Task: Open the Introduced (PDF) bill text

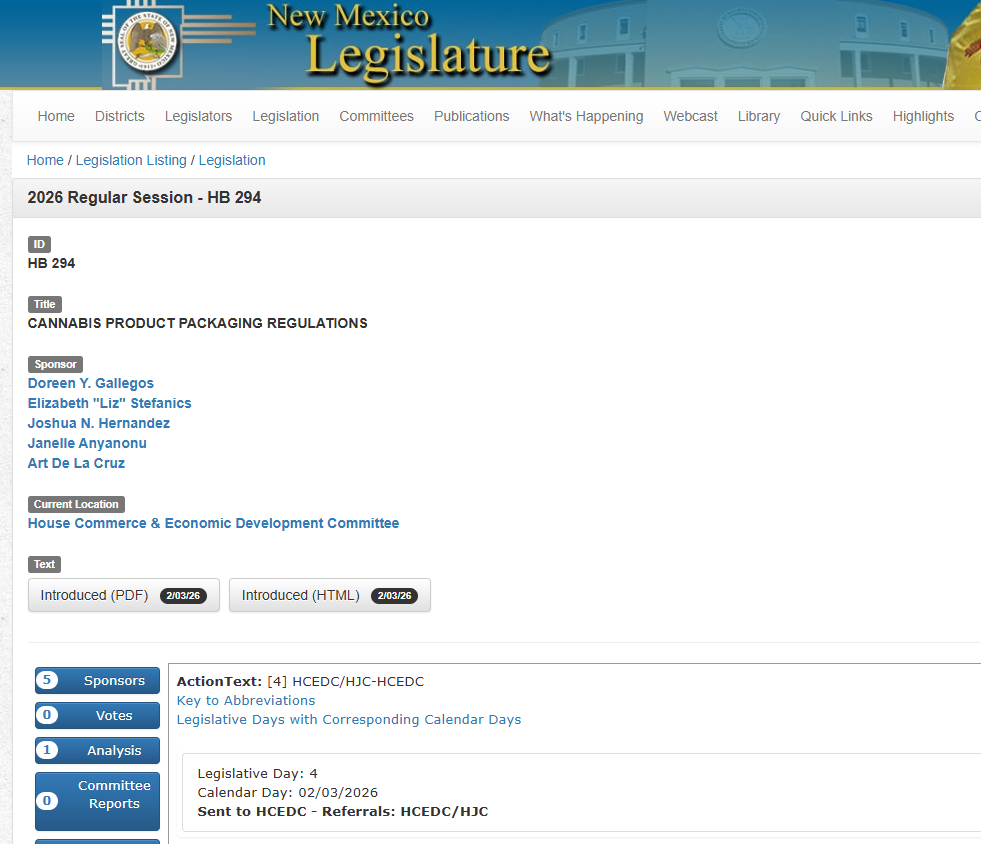Action: pyautogui.click(x=123, y=595)
